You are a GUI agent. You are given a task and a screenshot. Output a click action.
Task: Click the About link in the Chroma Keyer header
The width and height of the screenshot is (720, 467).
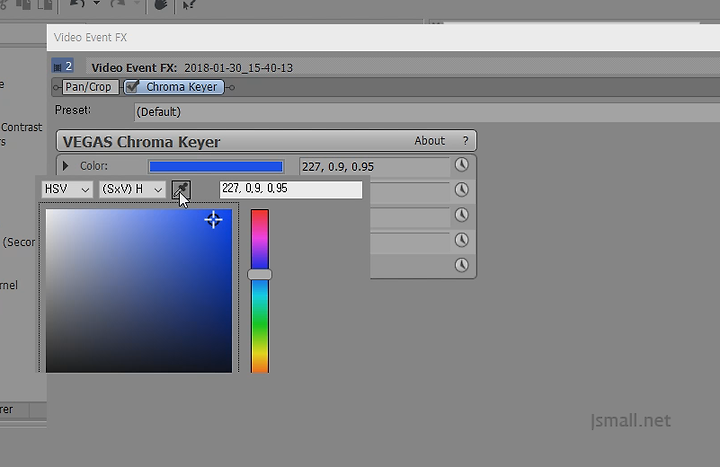click(x=429, y=141)
